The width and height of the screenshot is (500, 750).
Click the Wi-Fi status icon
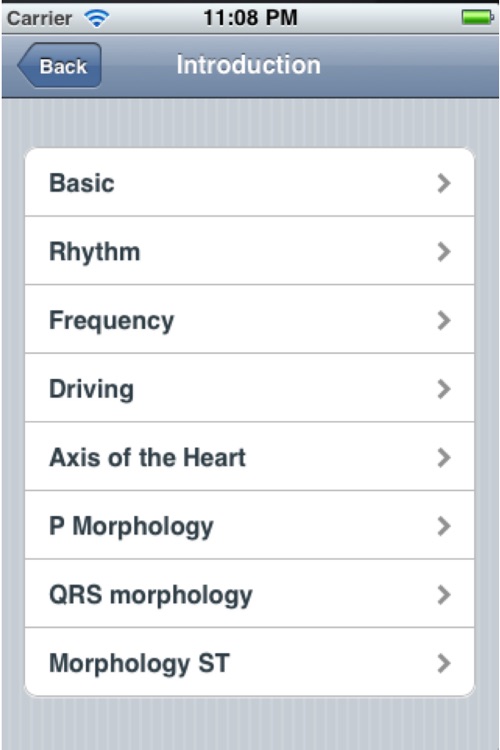[x=97, y=19]
